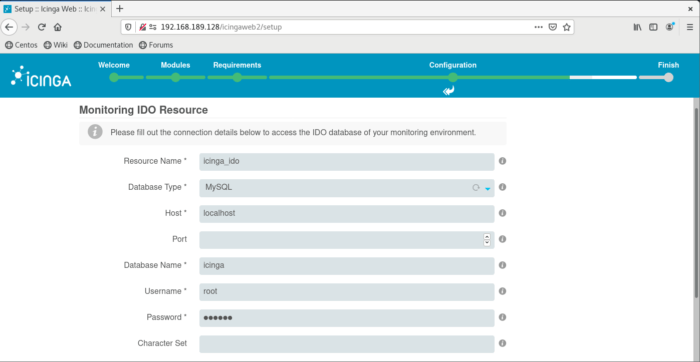This screenshot has width=700, height=362.
Task: Focus the Resource Name input field
Action: click(x=346, y=162)
